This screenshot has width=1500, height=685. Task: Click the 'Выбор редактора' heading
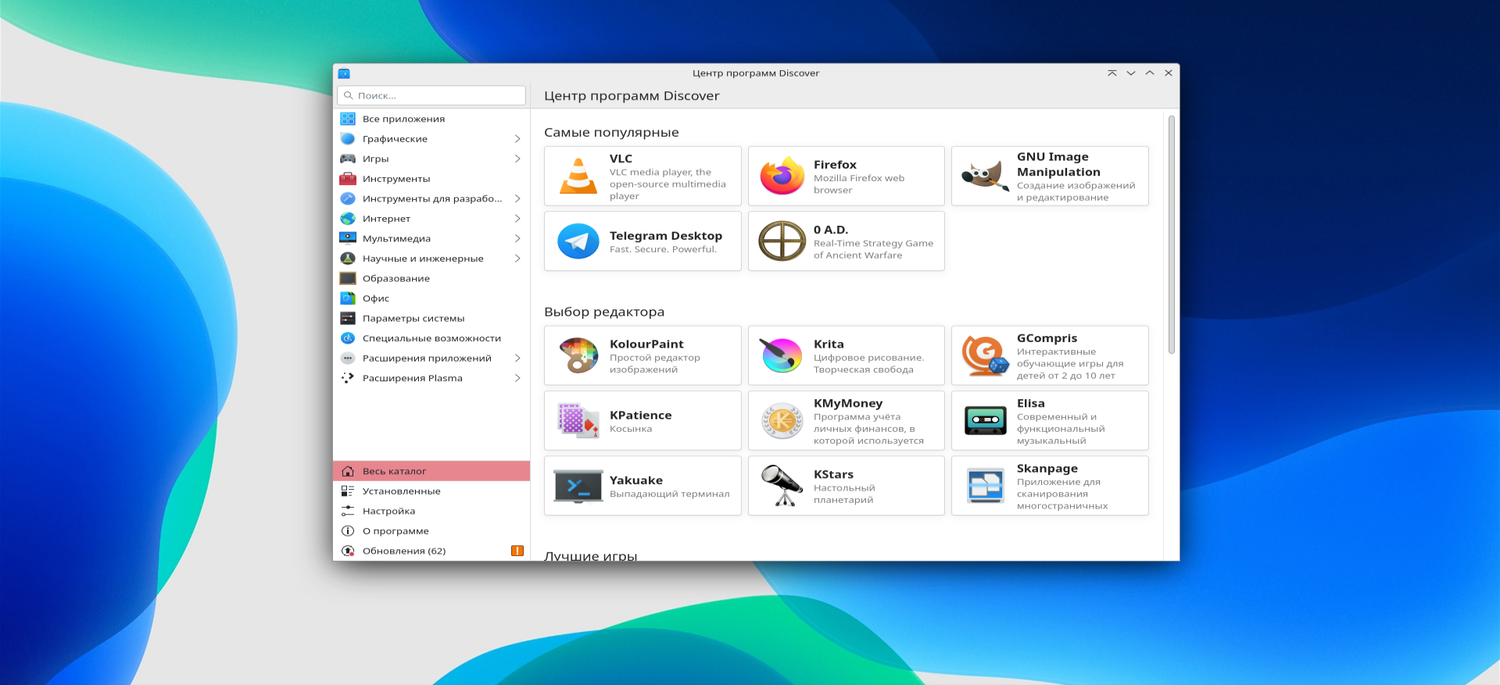click(x=604, y=312)
